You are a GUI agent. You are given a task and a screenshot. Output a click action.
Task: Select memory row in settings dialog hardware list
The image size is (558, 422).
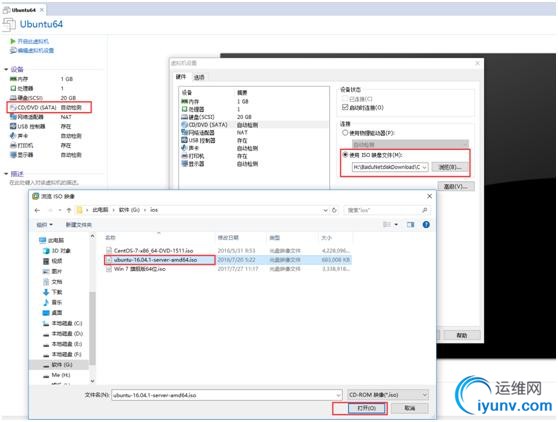coord(254,101)
